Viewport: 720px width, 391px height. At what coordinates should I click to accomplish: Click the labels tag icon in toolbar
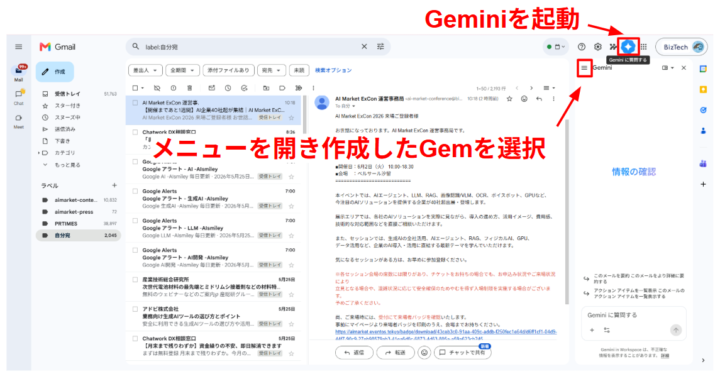tap(282, 88)
